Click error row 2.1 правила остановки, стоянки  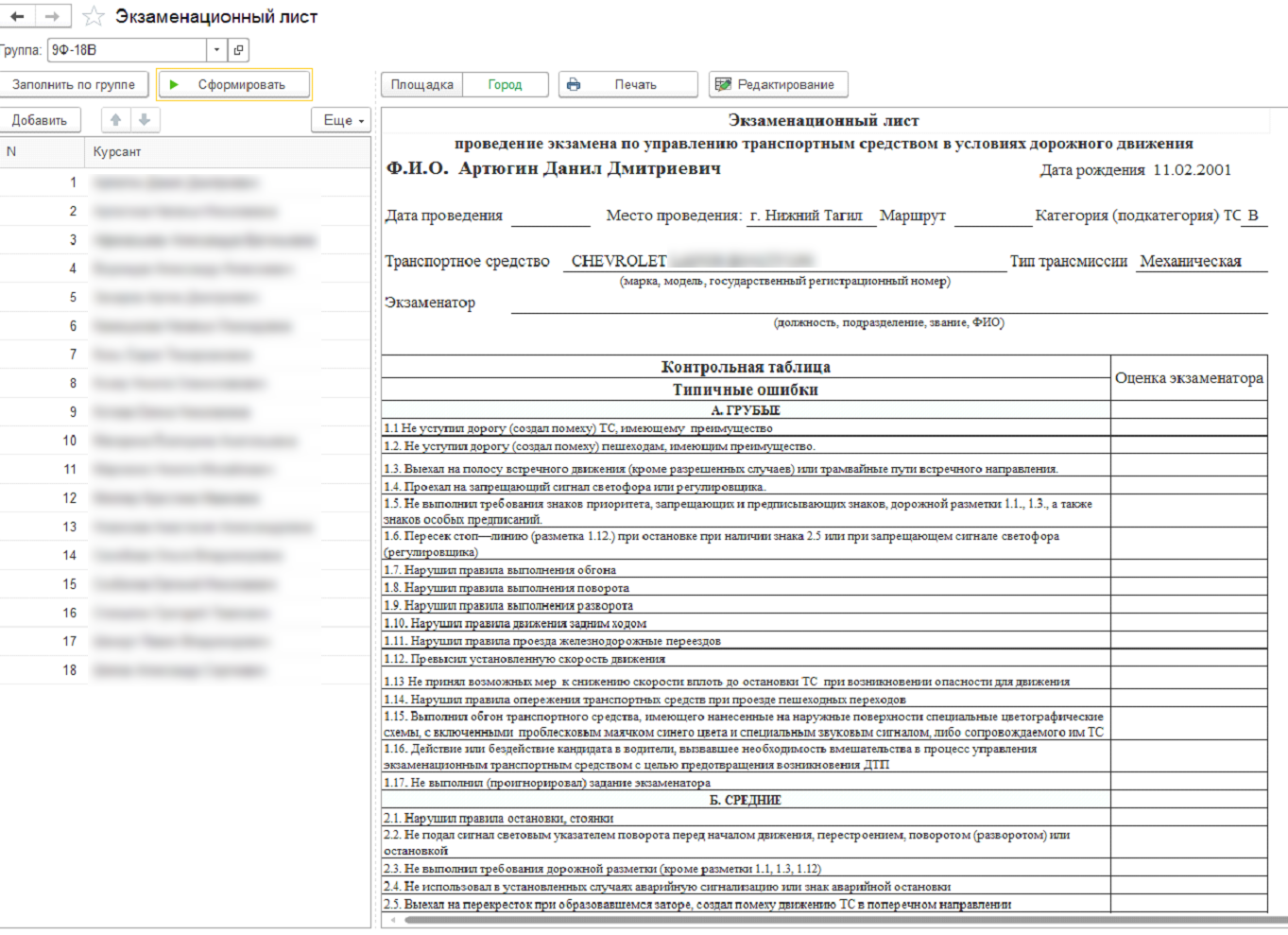pos(746,818)
